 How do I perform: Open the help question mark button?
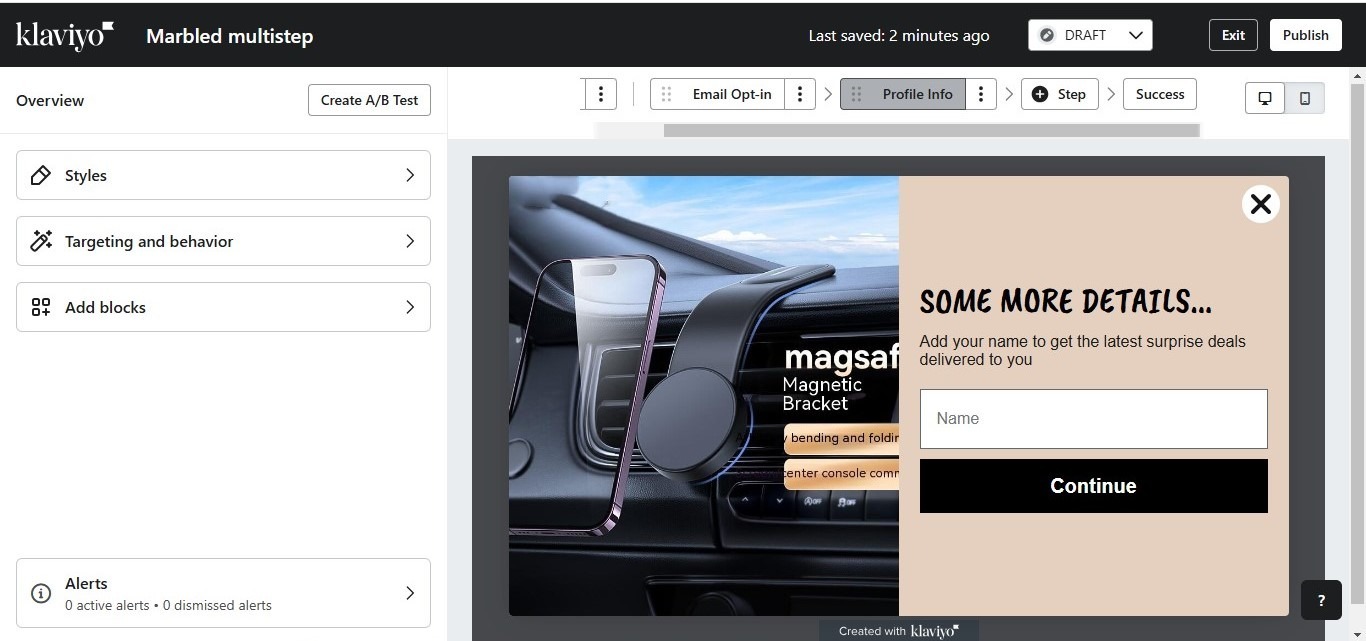(1321, 600)
